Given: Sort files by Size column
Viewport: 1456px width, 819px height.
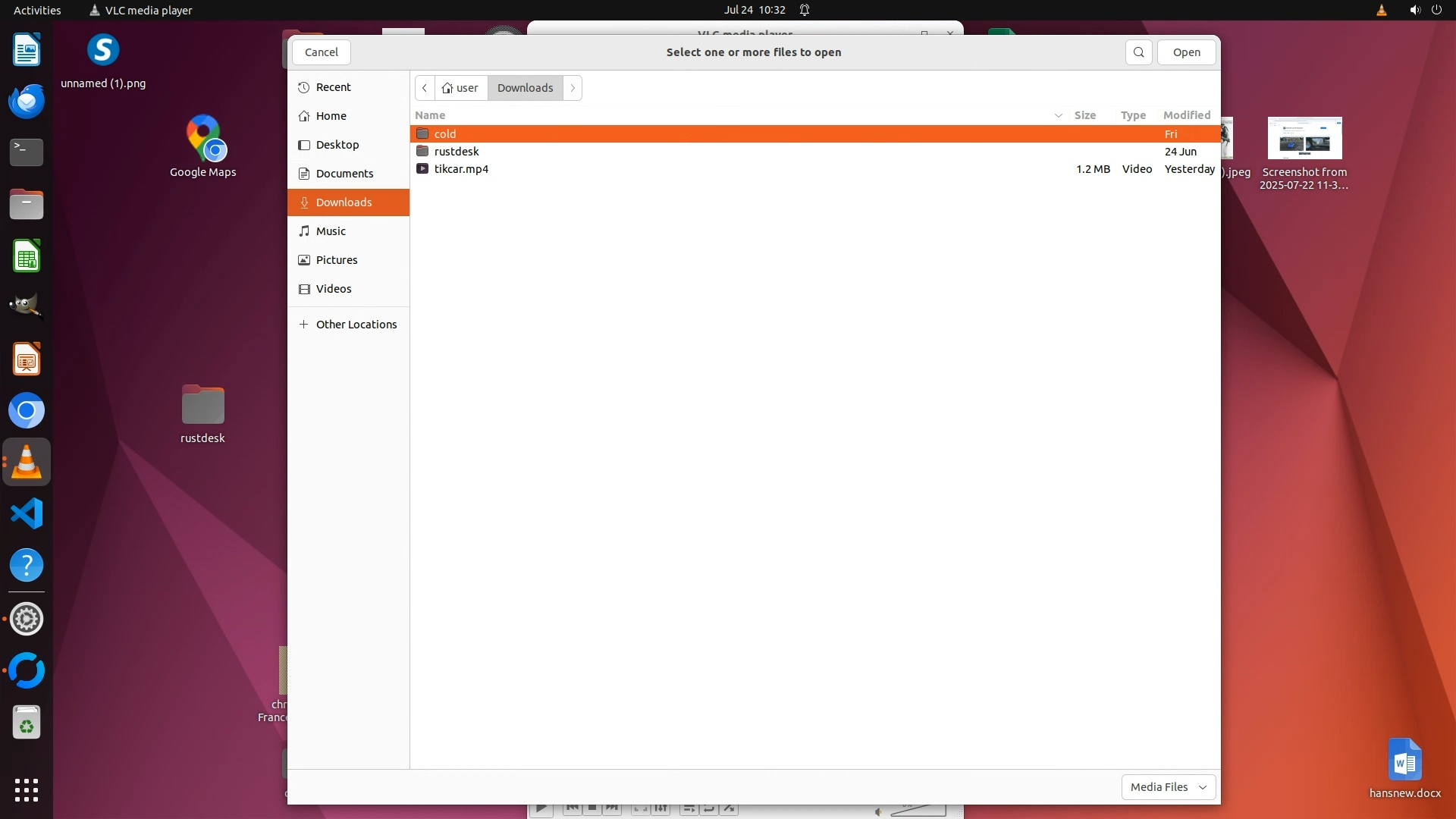Looking at the screenshot, I should (x=1084, y=115).
